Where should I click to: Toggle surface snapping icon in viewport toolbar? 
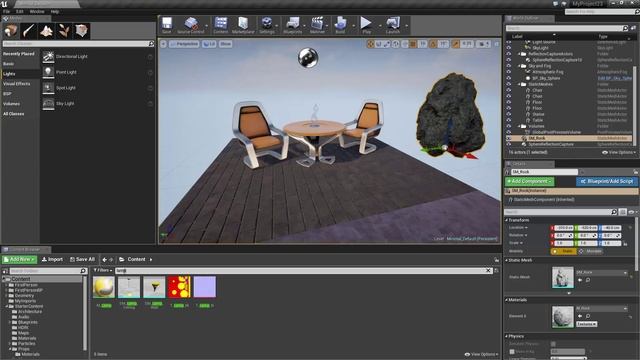pyautogui.click(x=404, y=44)
